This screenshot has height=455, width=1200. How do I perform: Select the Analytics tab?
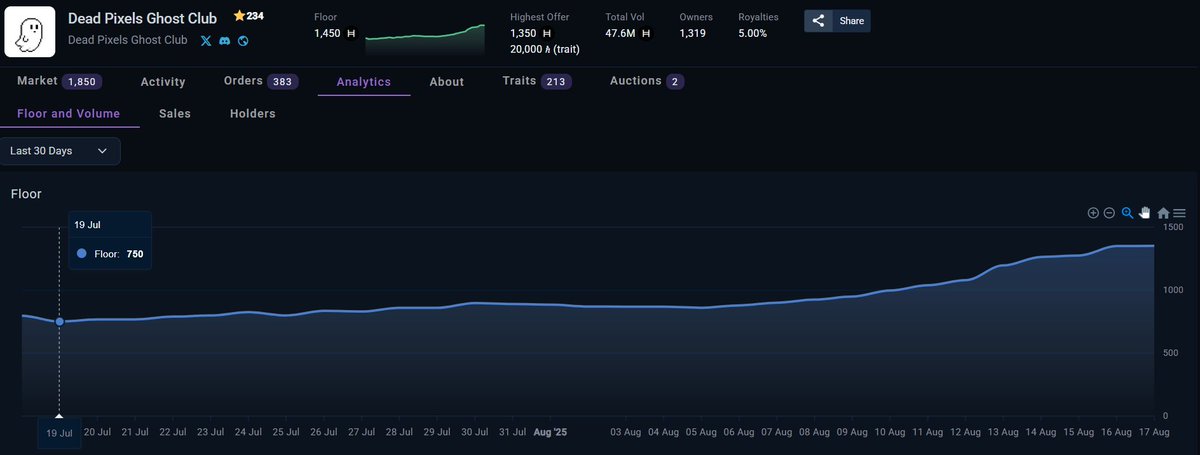tap(364, 82)
